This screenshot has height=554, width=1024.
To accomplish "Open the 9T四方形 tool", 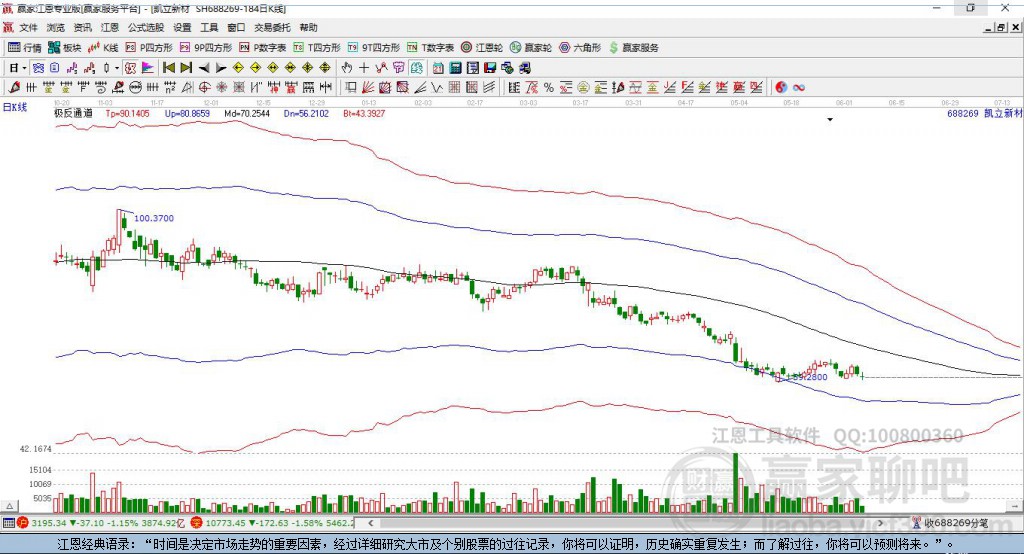I will point(374,48).
